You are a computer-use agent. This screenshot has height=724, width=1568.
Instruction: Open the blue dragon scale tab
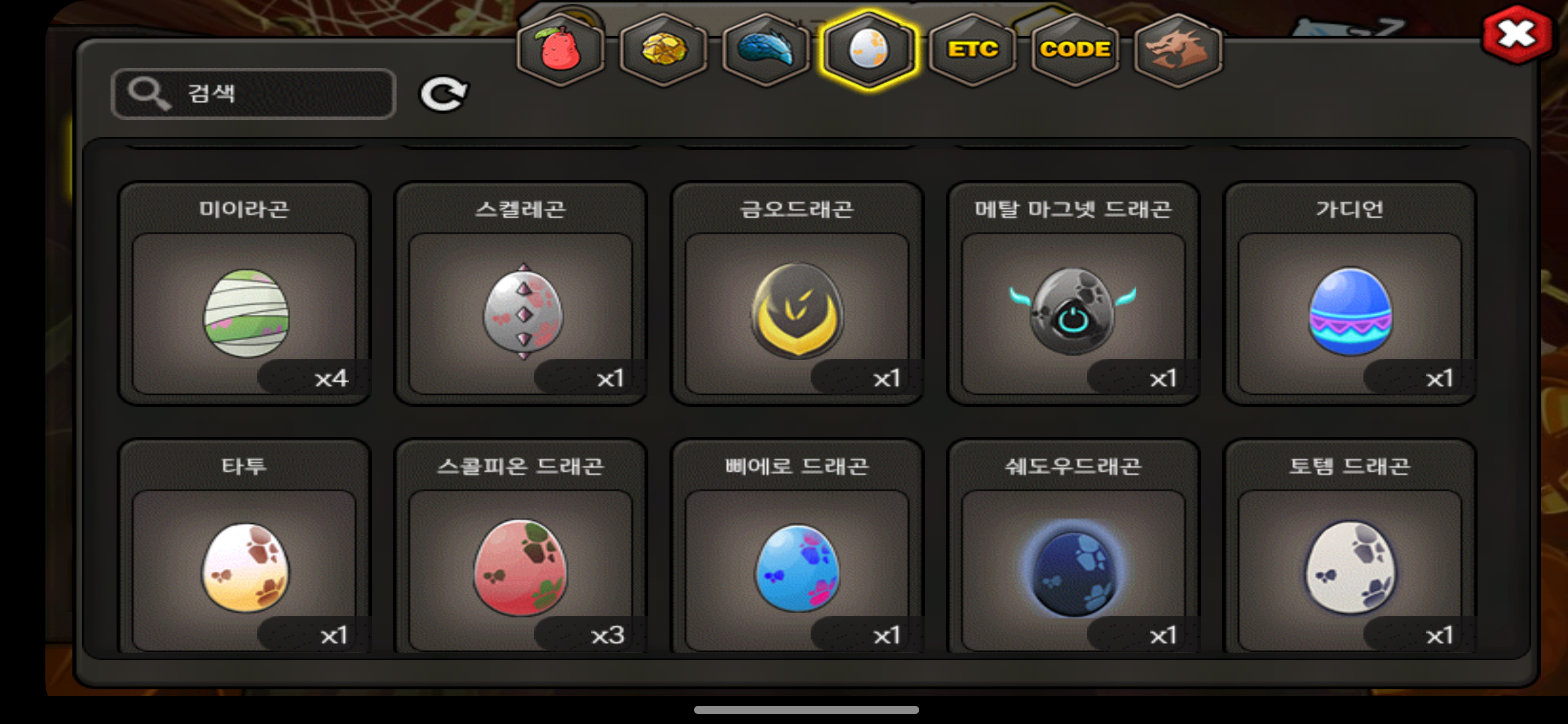(x=766, y=50)
